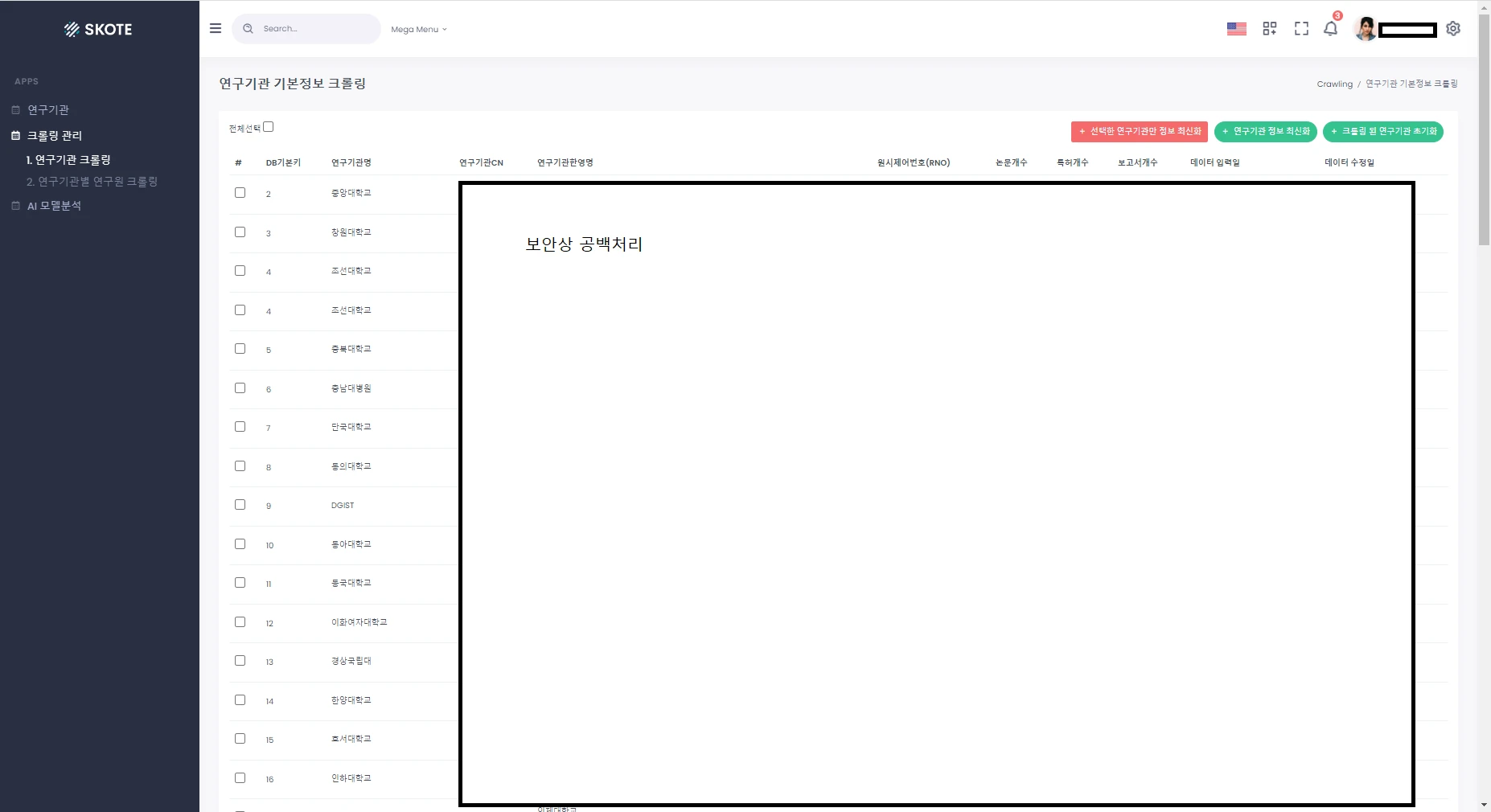The height and width of the screenshot is (812, 1491).
Task: Click the SKOTE logo
Action: click(98, 29)
